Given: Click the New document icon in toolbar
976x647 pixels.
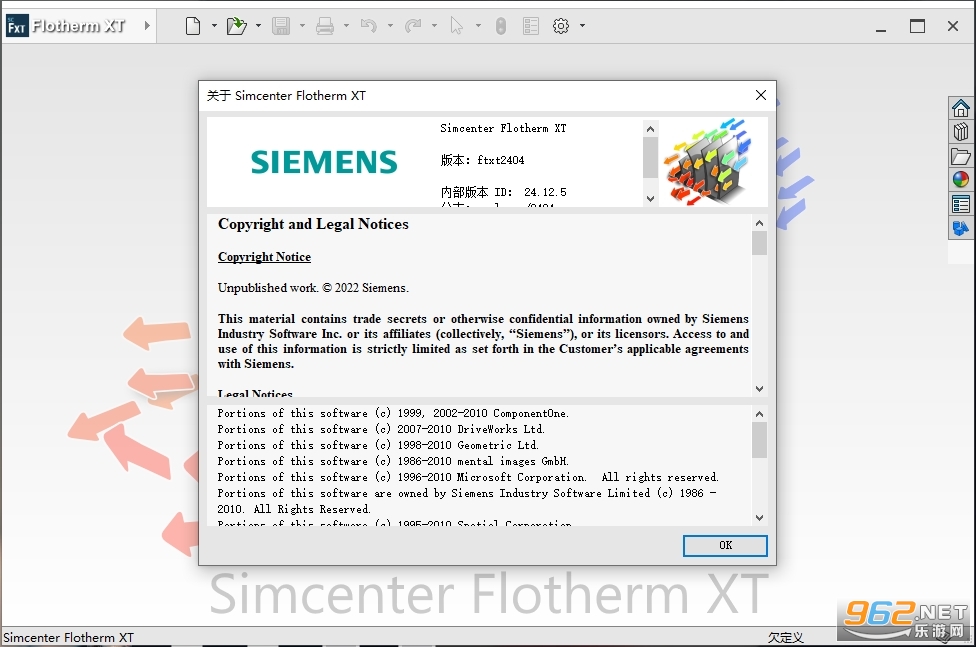Looking at the screenshot, I should tap(193, 26).
